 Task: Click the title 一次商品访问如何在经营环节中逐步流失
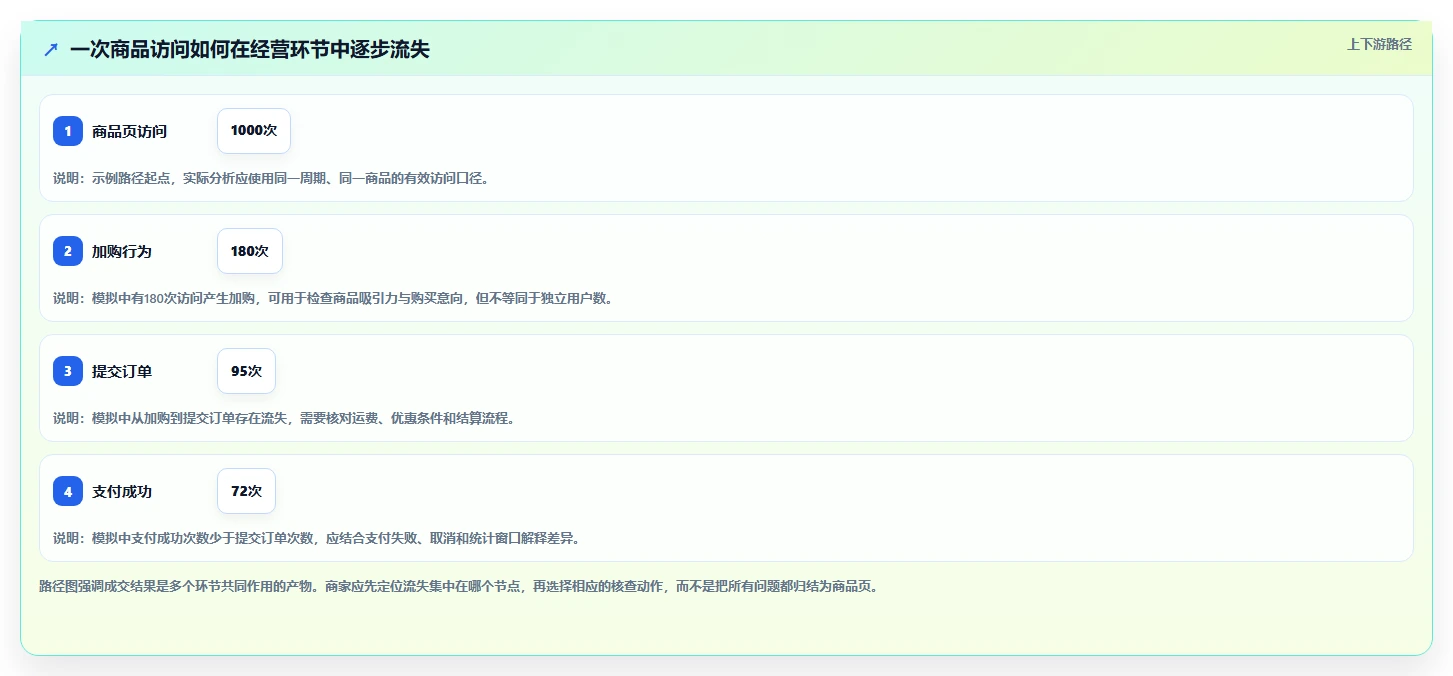250,49
